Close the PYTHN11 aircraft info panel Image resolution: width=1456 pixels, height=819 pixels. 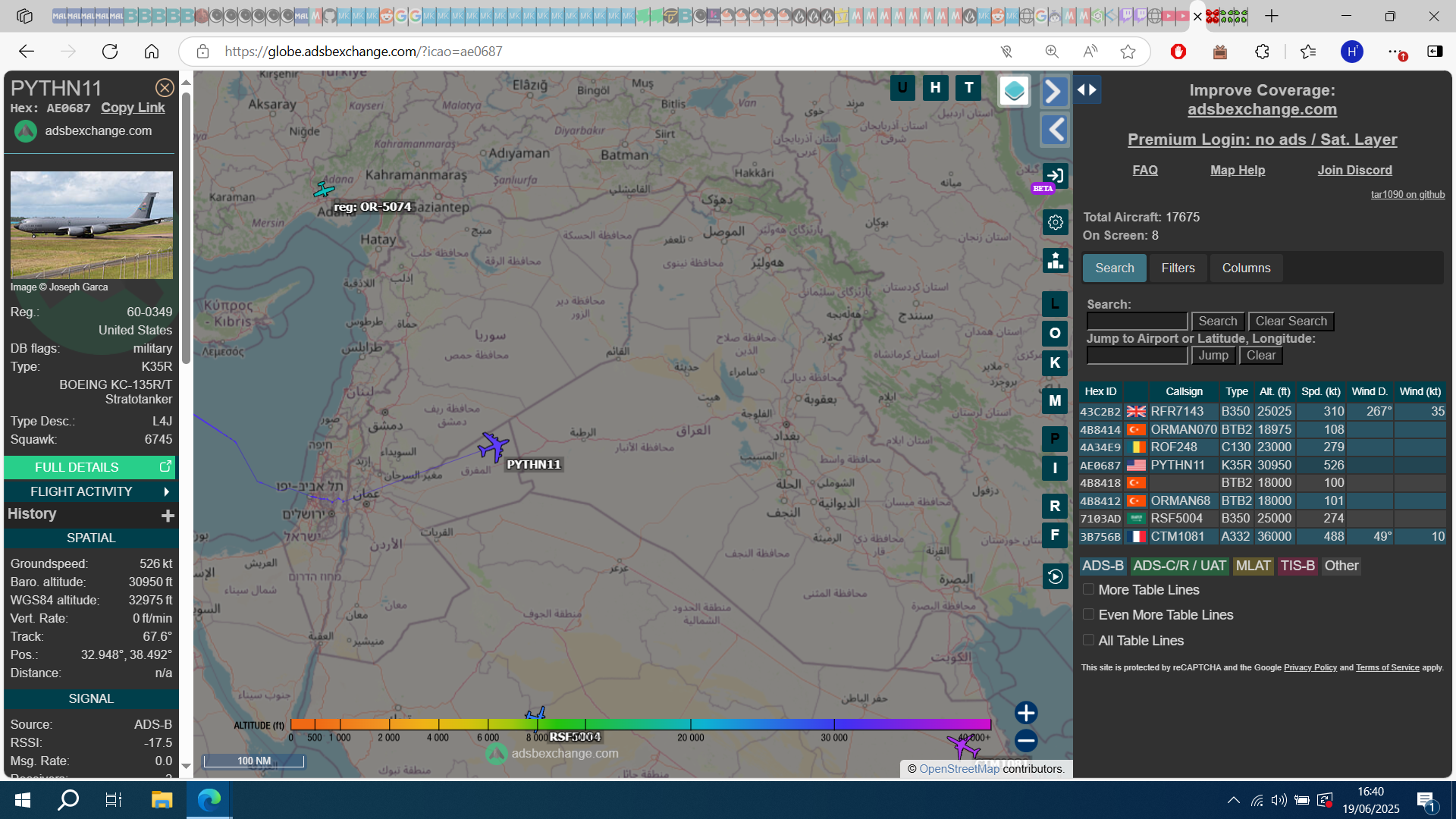coord(165,88)
